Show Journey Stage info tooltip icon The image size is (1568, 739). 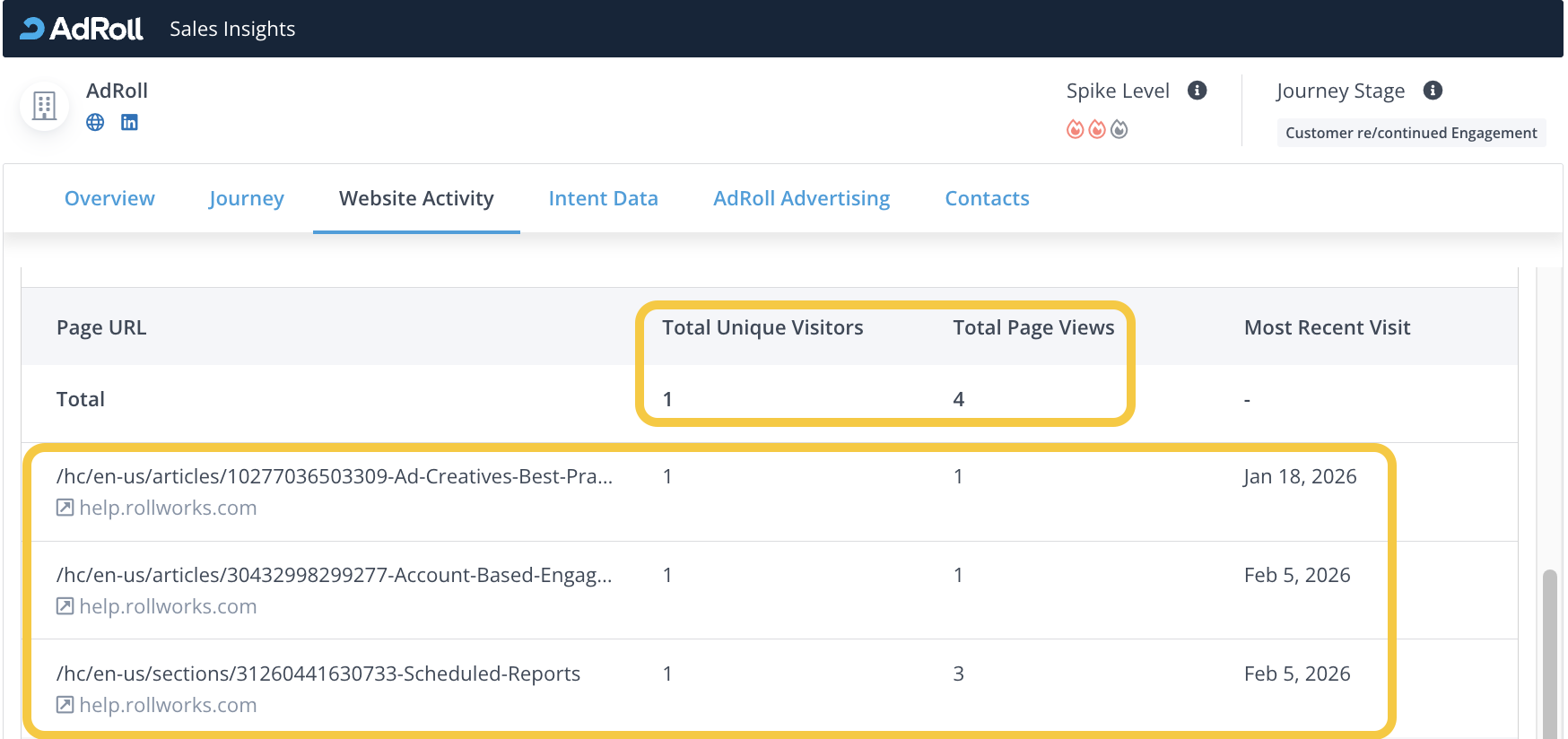(1433, 91)
